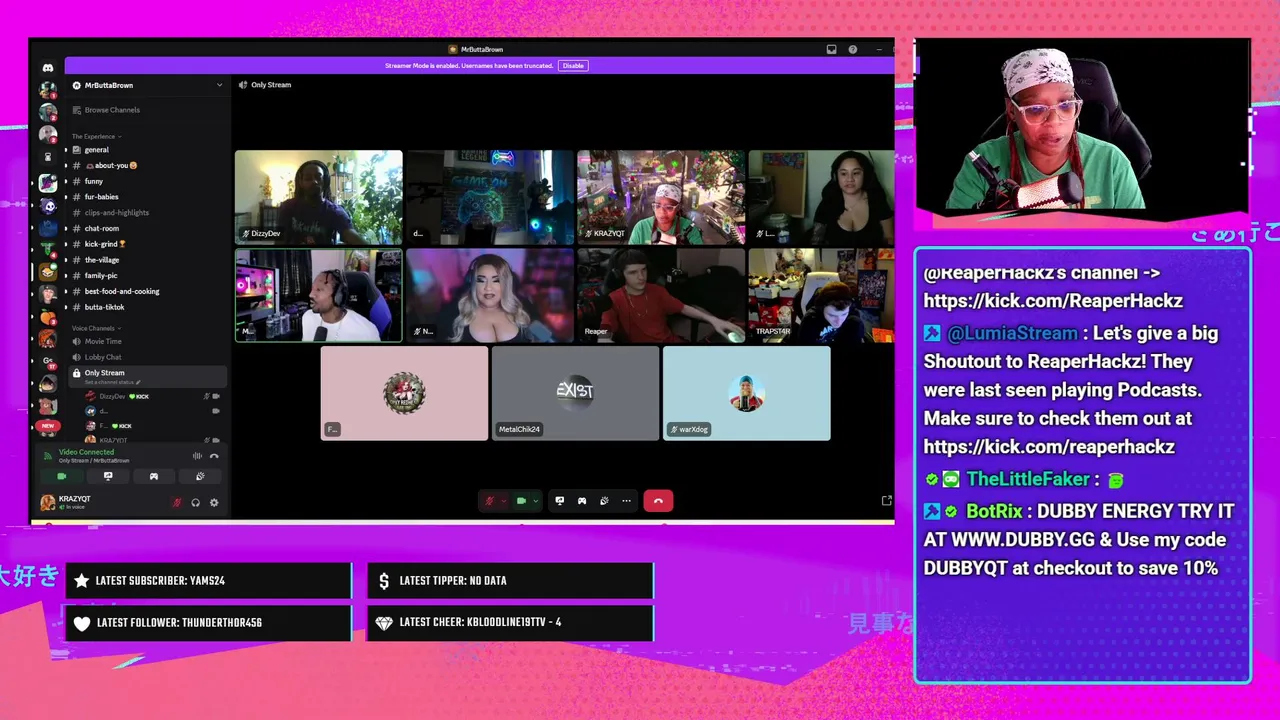Expand the family-pic channel arrow
1280x720 pixels.
66,275
